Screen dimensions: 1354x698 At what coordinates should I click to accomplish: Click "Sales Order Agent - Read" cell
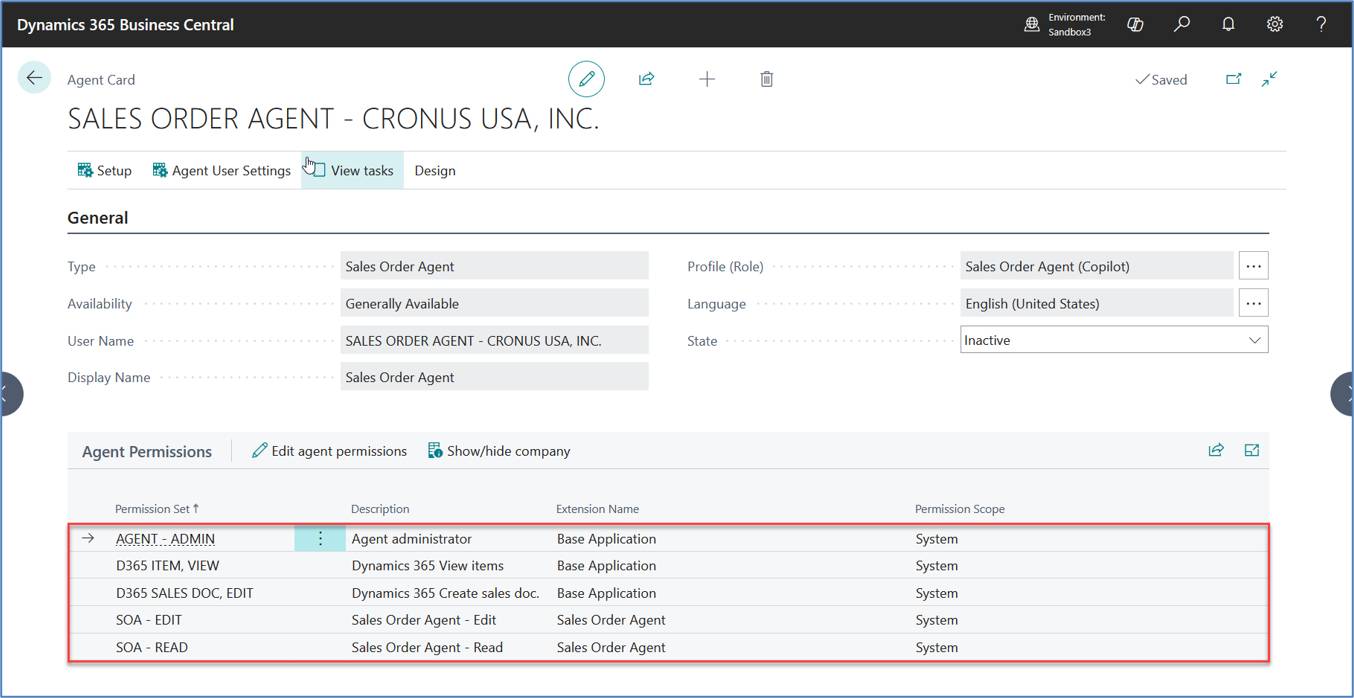click(x=427, y=647)
